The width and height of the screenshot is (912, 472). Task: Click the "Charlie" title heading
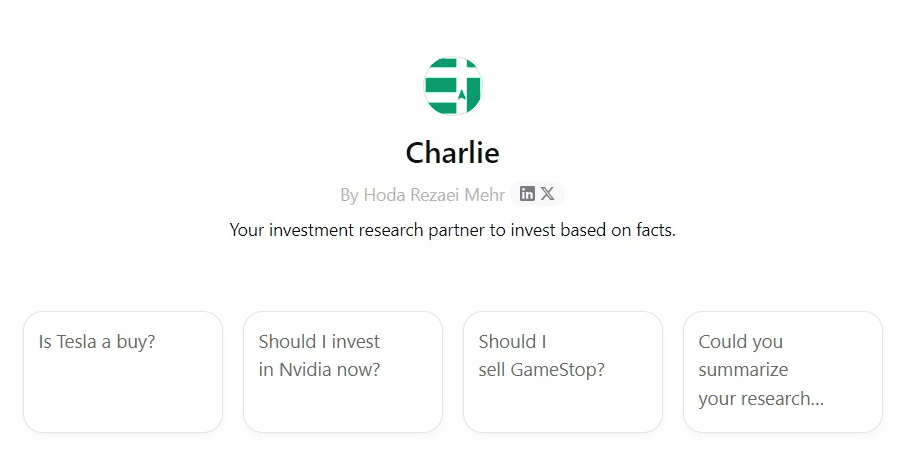453,153
